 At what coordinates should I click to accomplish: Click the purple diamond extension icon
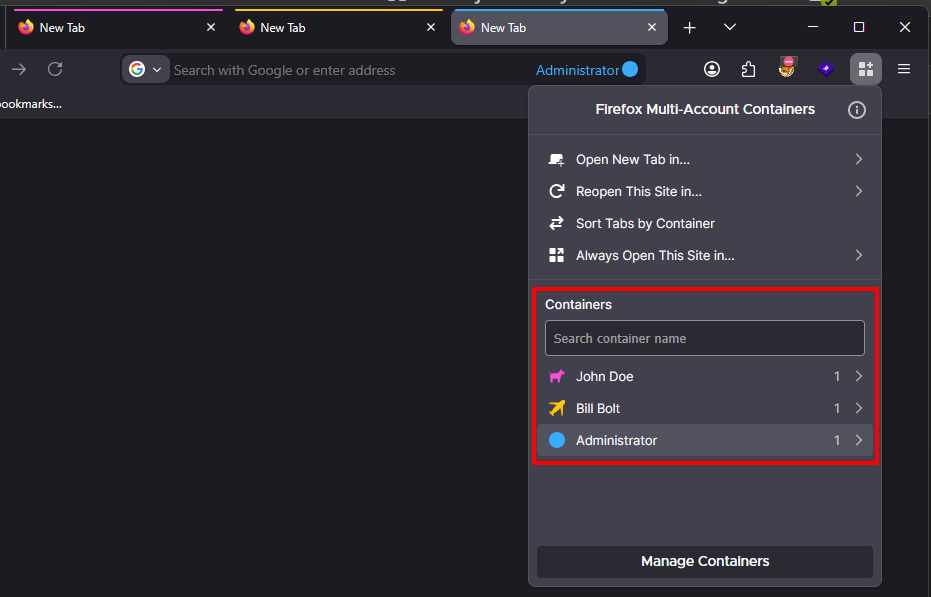point(826,70)
